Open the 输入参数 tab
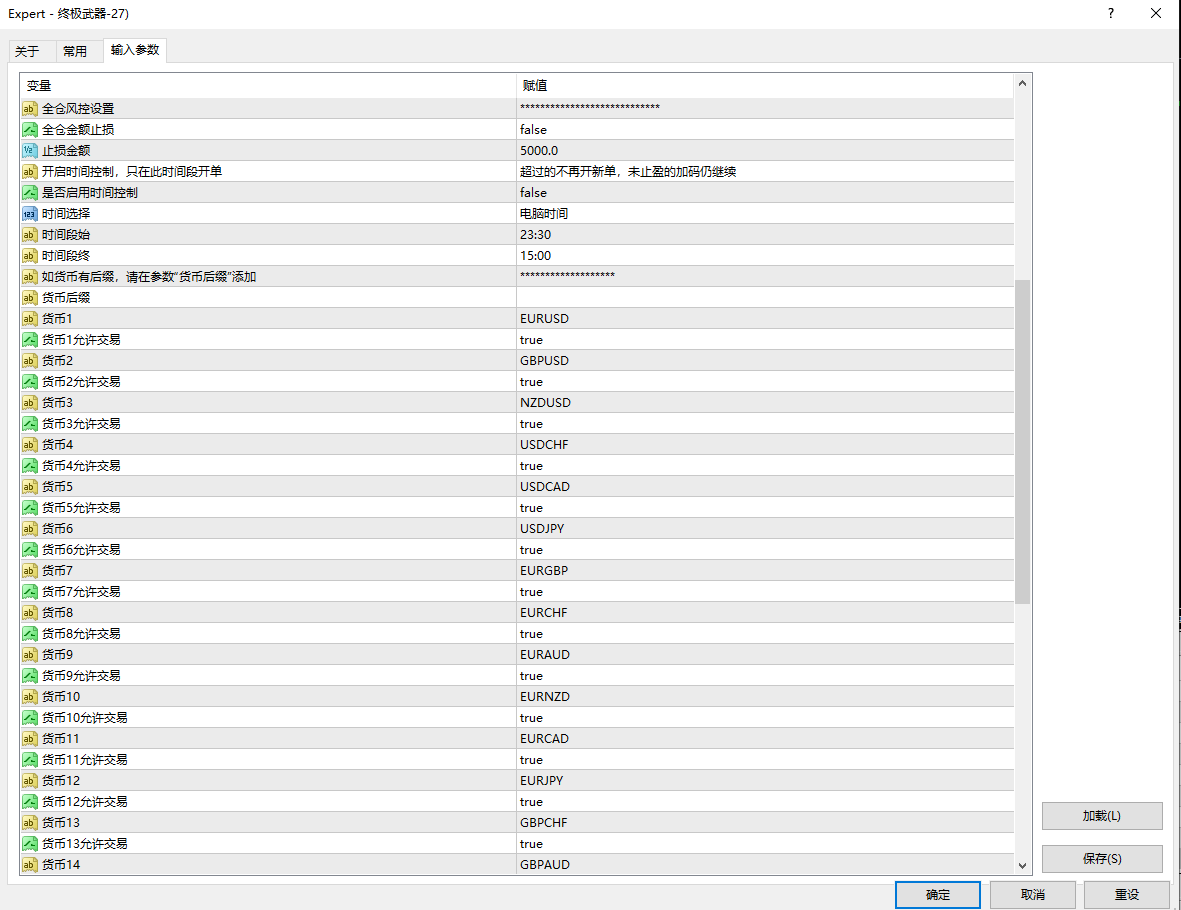The height and width of the screenshot is (910, 1181). [135, 50]
